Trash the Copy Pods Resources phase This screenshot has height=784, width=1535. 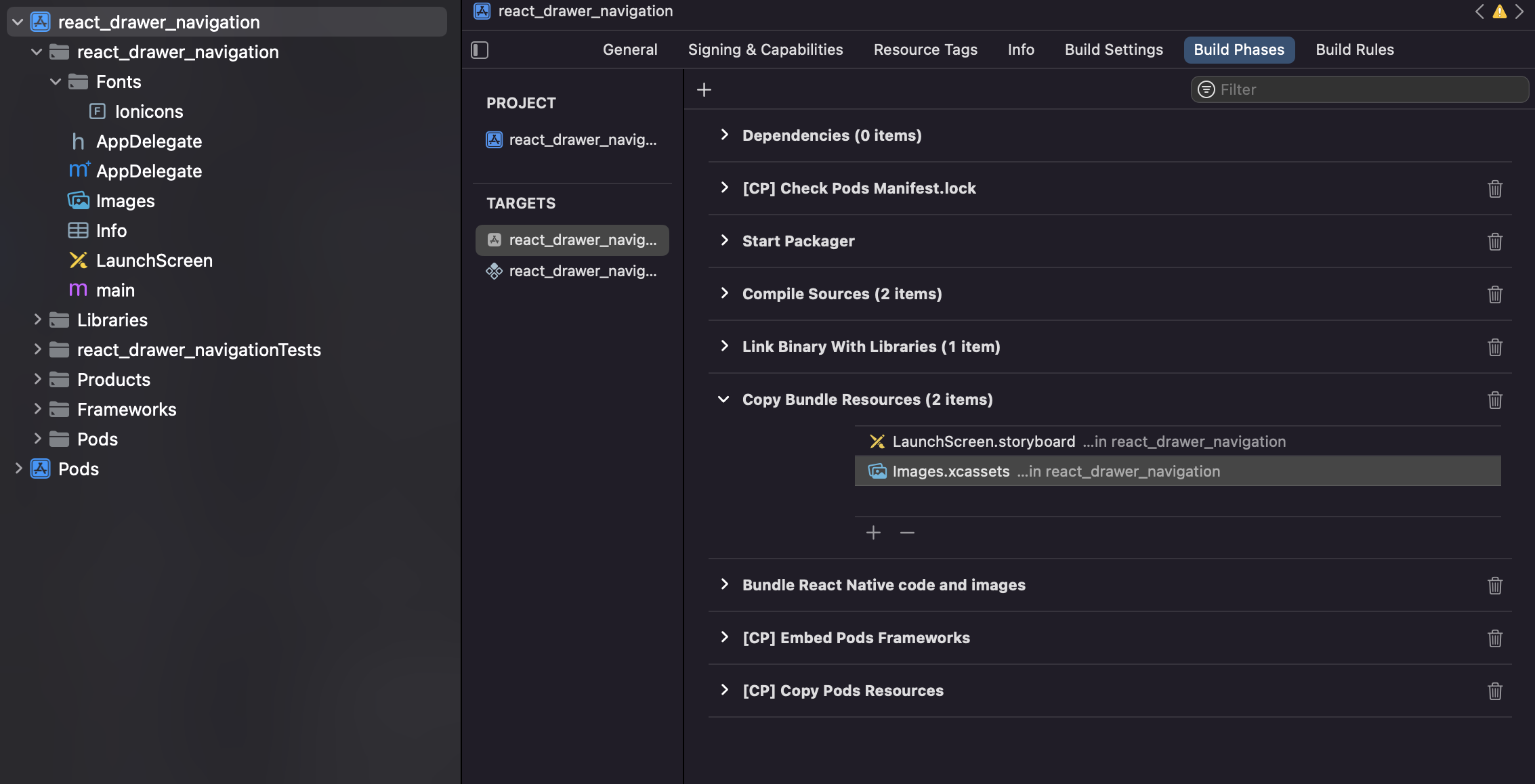click(1494, 691)
